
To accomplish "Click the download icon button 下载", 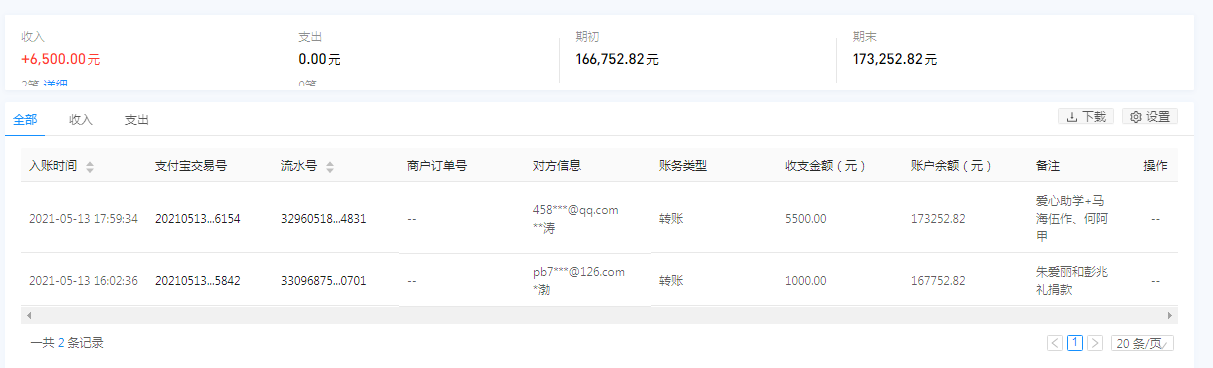I will click(1085, 117).
